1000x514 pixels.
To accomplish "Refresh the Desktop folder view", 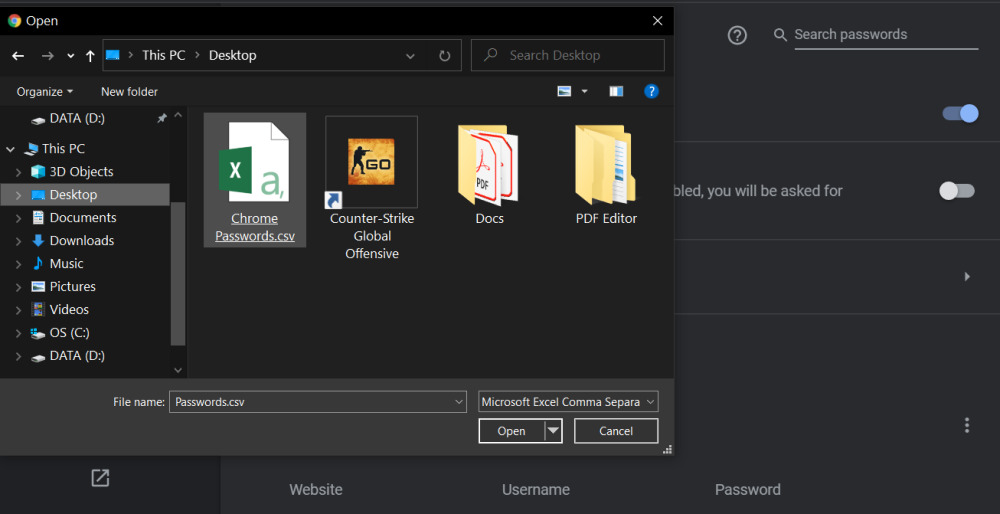I will click(x=445, y=56).
